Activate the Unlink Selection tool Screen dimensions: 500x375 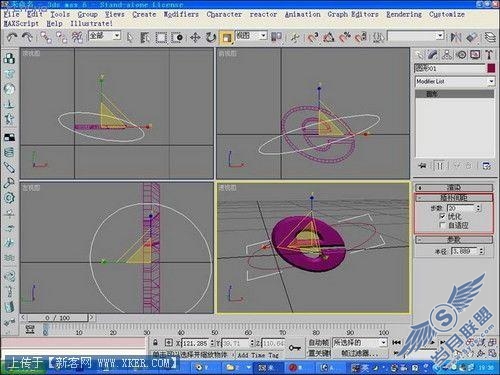click(61, 37)
